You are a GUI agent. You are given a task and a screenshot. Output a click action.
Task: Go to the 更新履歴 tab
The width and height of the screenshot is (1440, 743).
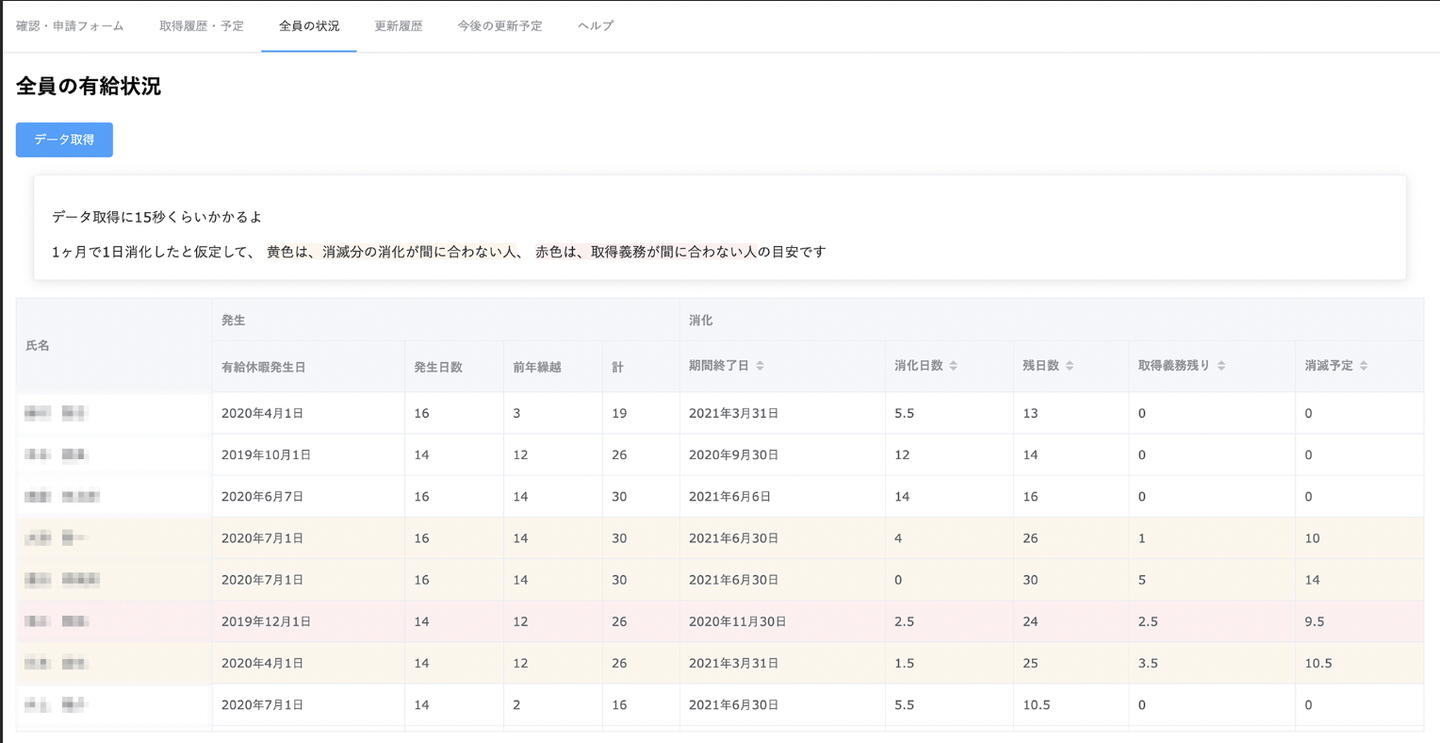398,26
